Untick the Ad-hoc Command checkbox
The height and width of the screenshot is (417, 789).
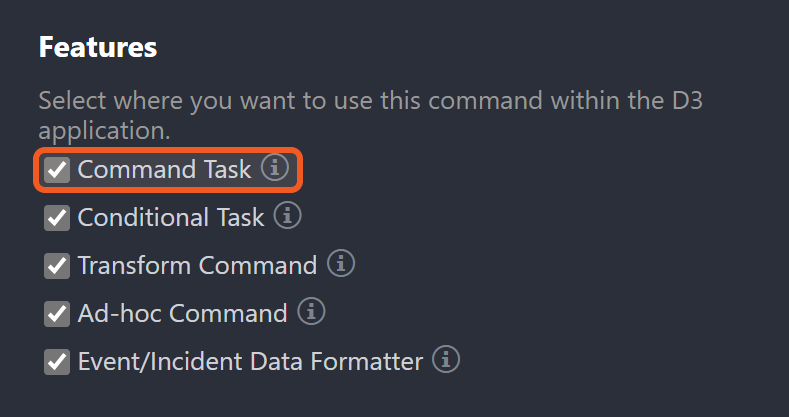57,314
